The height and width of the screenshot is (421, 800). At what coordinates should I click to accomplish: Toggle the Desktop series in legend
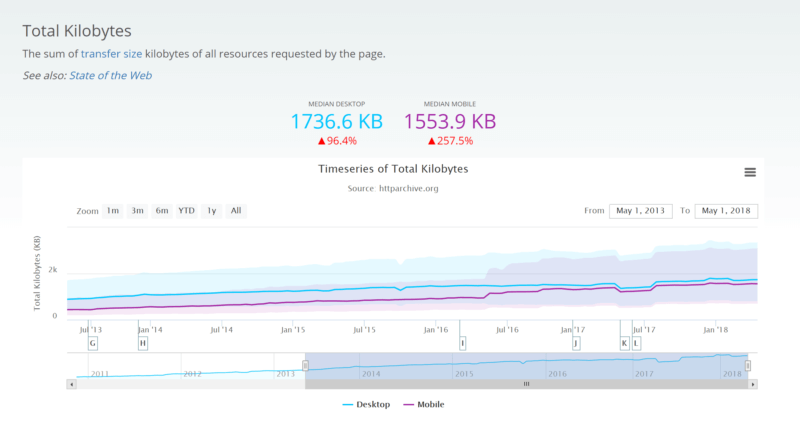click(x=366, y=405)
